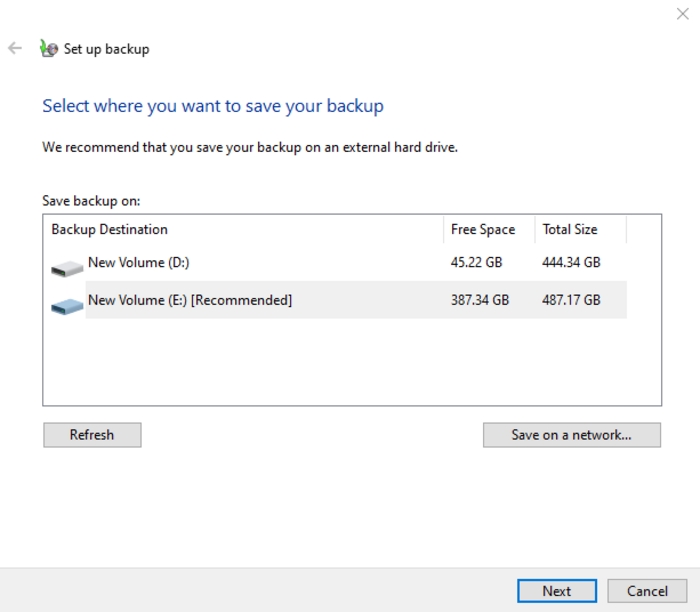Viewport: 700px width, 612px height.
Task: Click the Total Size column header
Action: tap(570, 229)
